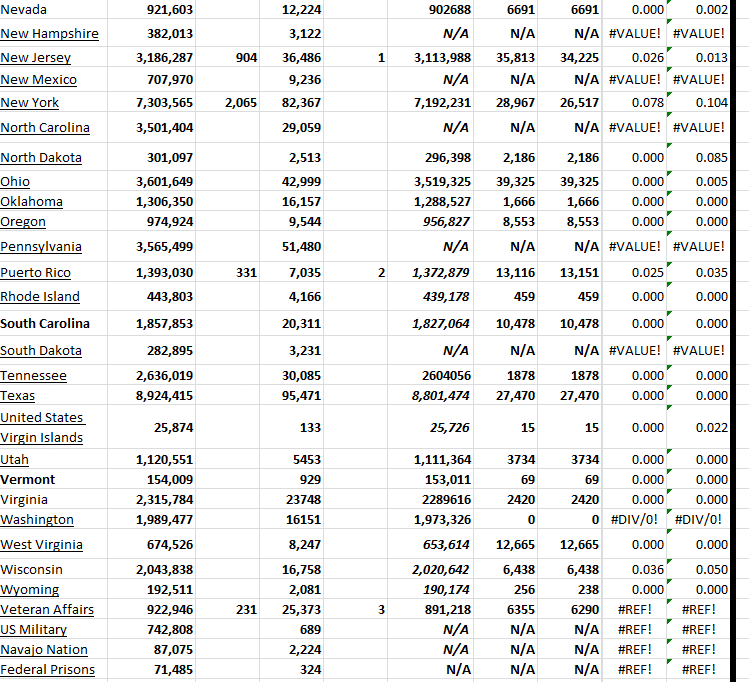Open the New York link
Image resolution: width=749 pixels, height=682 pixels.
(x=30, y=103)
